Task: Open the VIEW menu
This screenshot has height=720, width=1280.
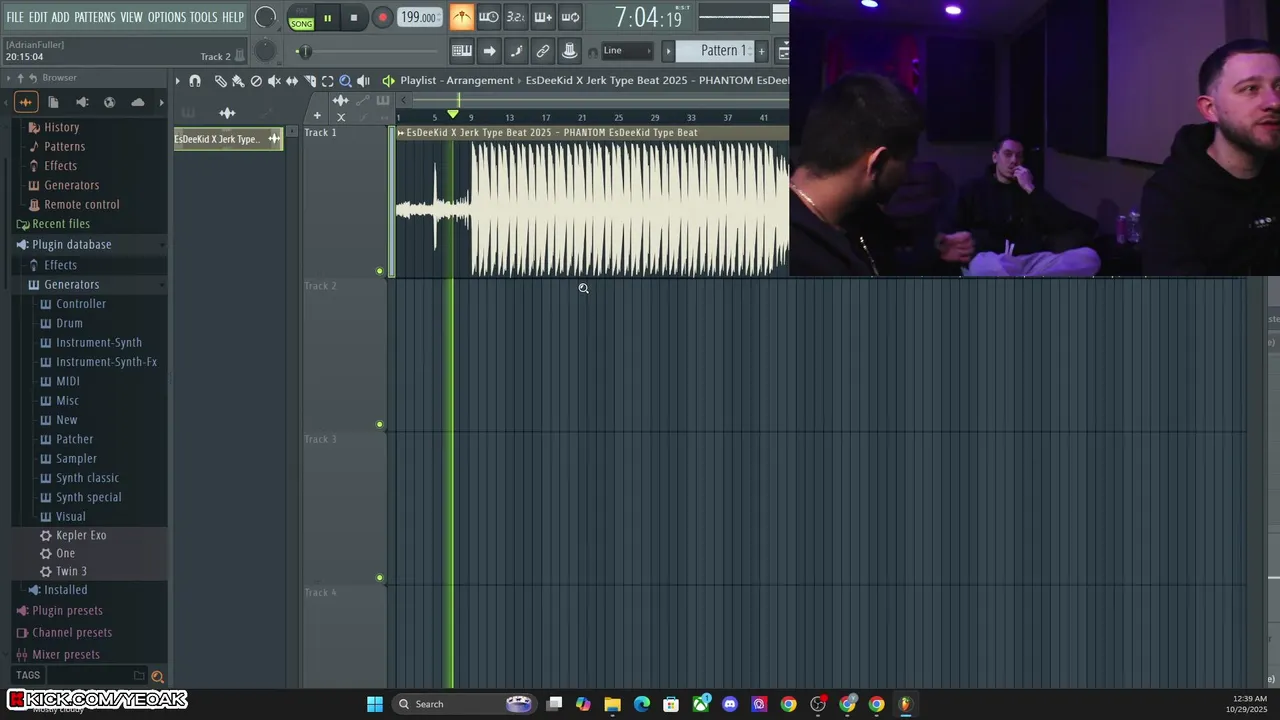Action: coord(132,17)
